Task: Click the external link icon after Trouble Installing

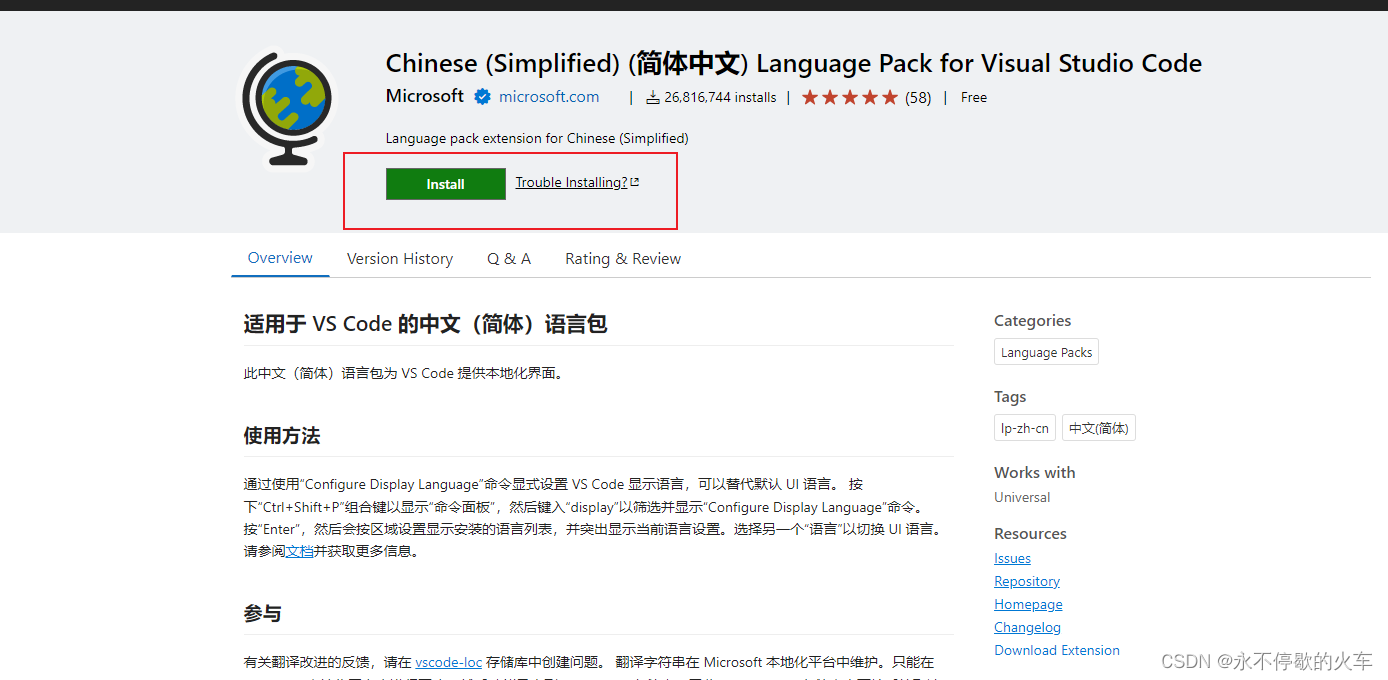Action: coord(635,182)
